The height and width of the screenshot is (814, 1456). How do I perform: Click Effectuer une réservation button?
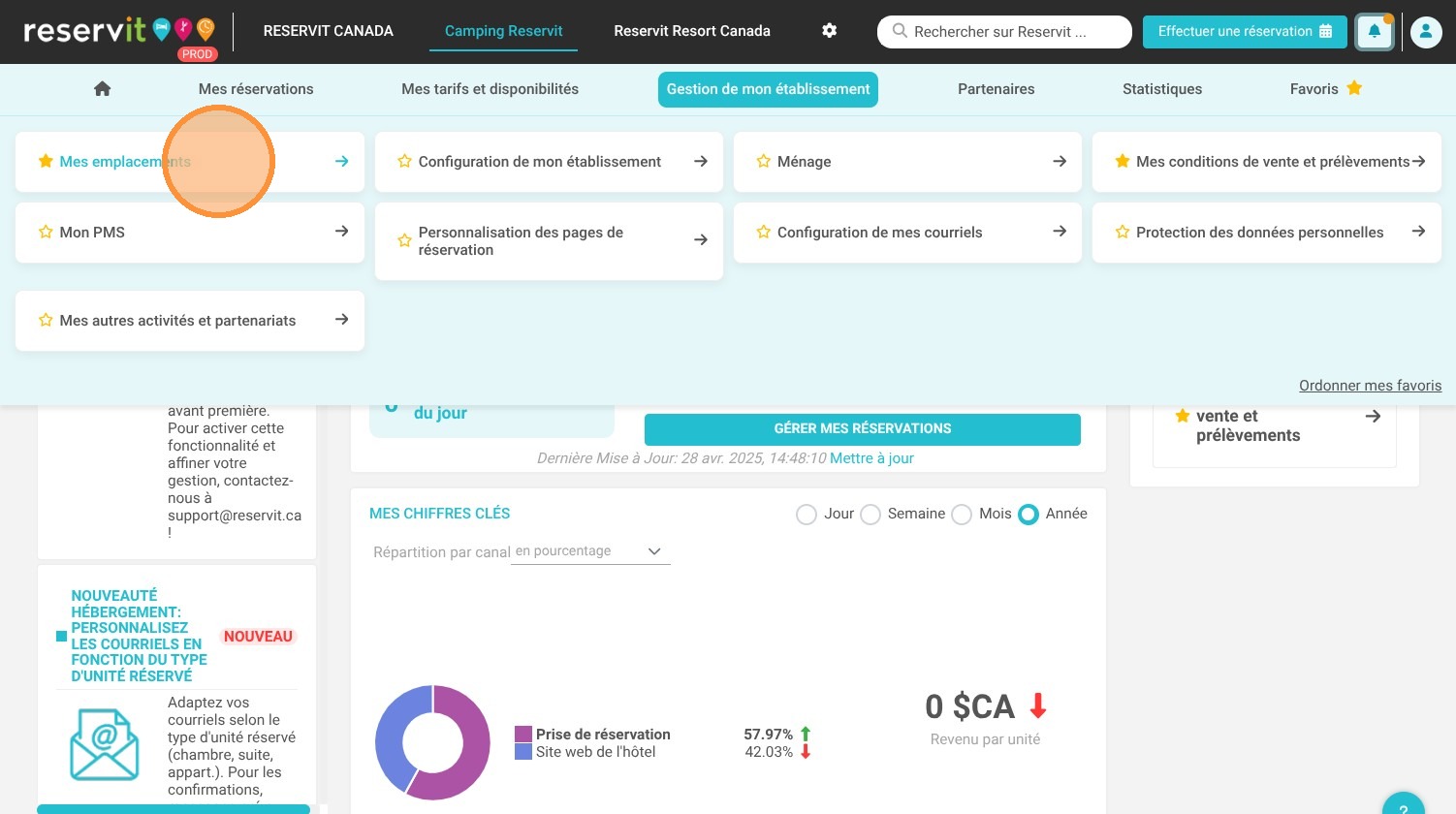click(x=1245, y=31)
